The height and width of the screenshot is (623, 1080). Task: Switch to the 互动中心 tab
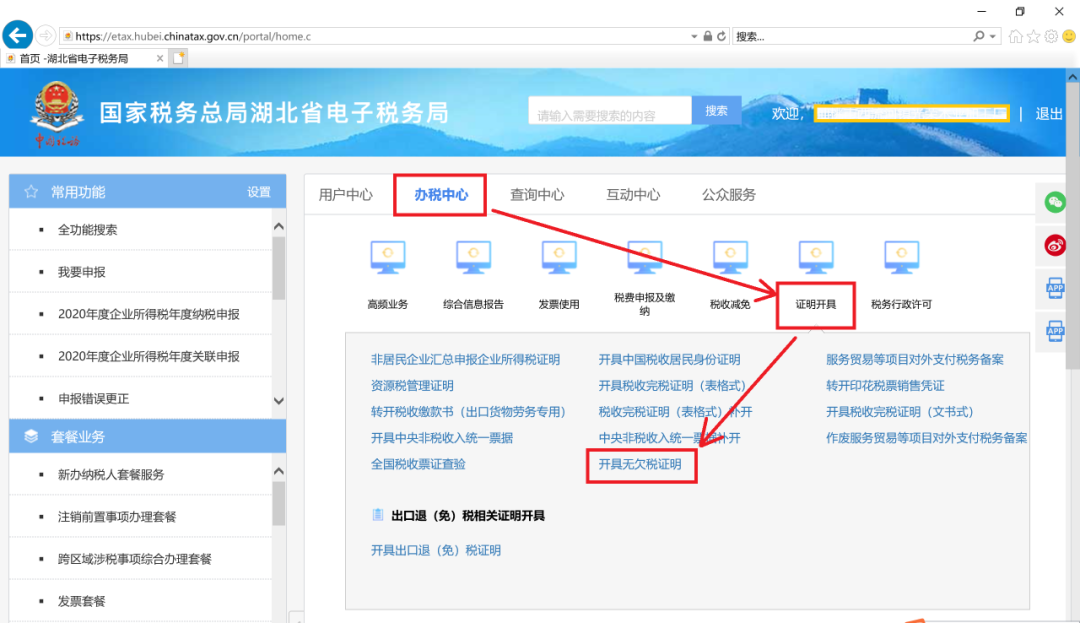pyautogui.click(x=633, y=195)
